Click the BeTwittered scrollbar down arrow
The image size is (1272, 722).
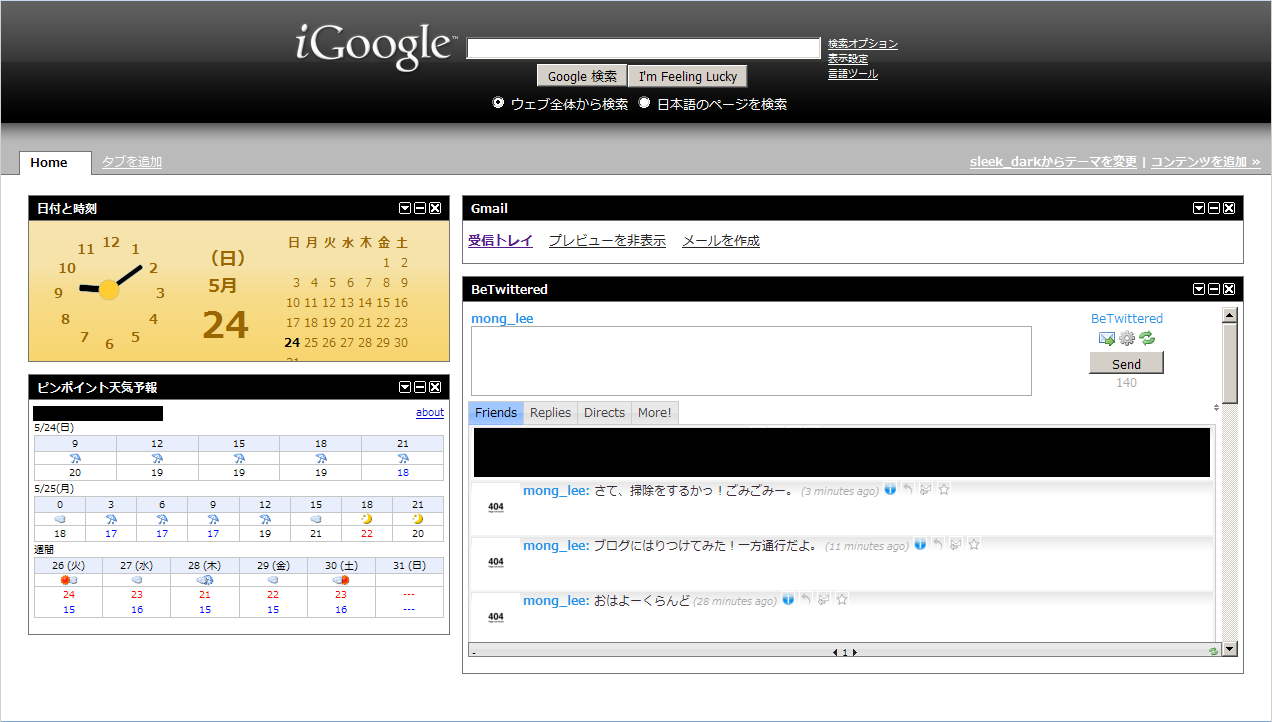(x=1230, y=649)
